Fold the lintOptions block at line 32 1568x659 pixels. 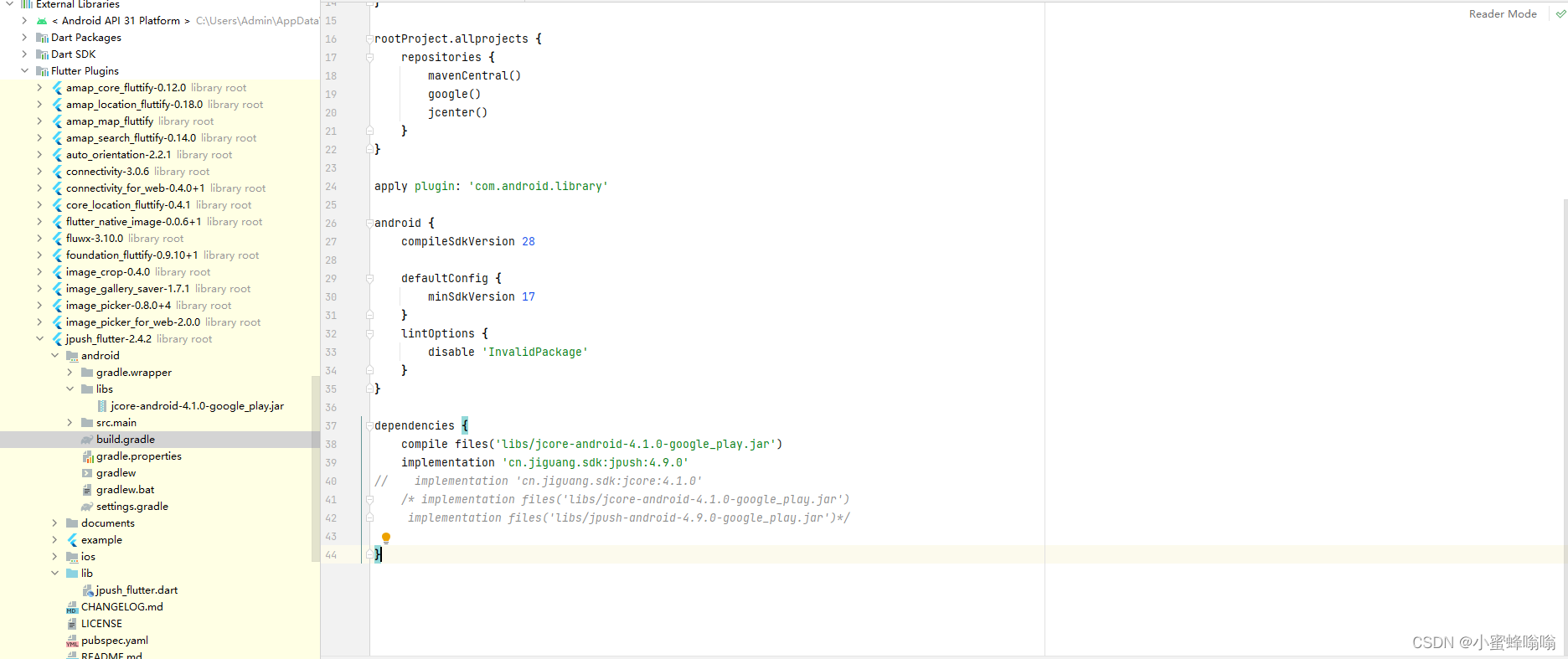point(369,334)
